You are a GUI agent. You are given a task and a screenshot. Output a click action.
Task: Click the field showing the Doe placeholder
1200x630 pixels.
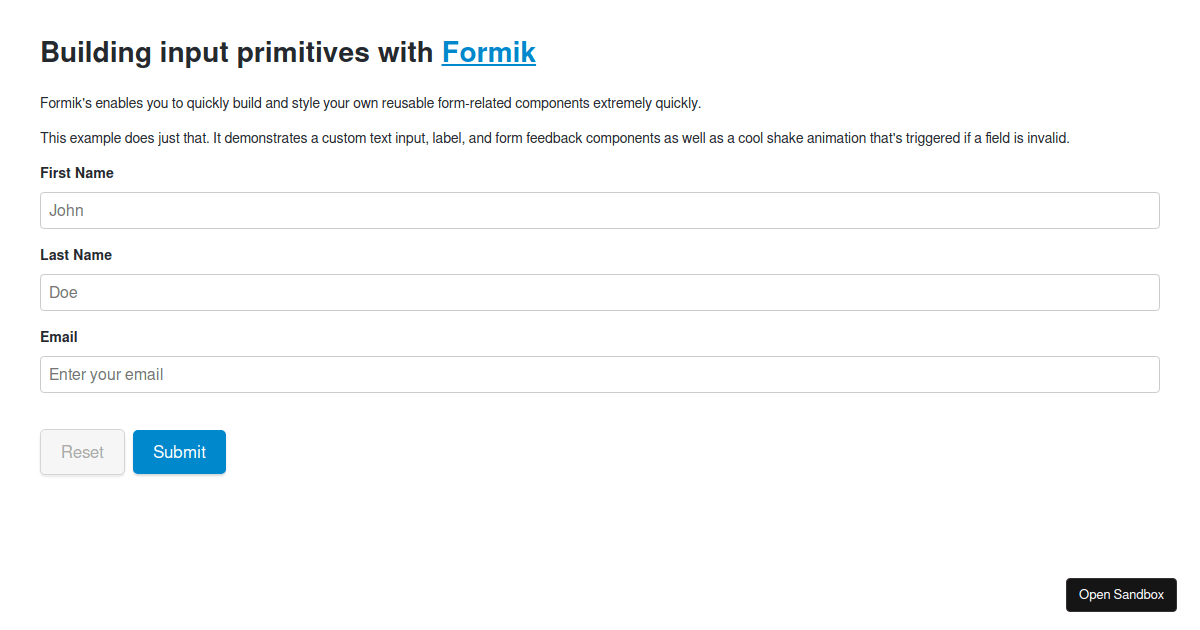(600, 292)
